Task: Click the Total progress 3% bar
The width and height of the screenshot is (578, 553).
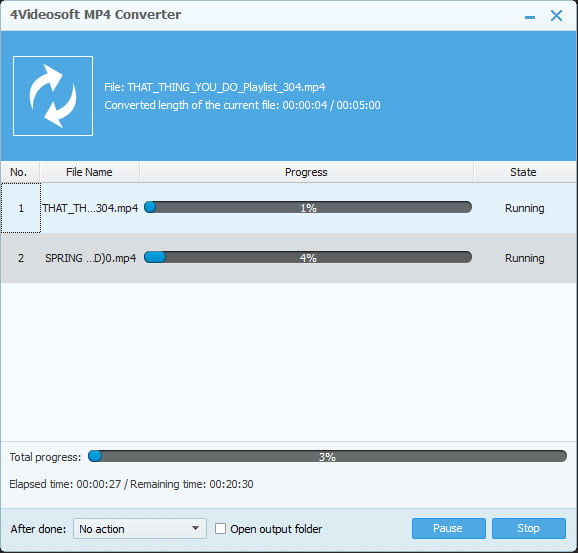Action: [x=327, y=456]
